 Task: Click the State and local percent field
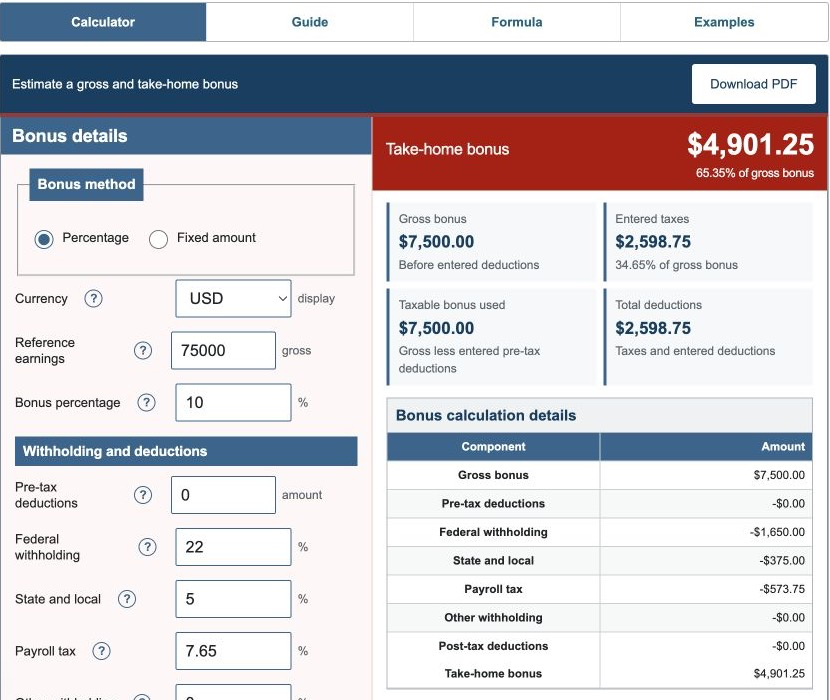233,599
